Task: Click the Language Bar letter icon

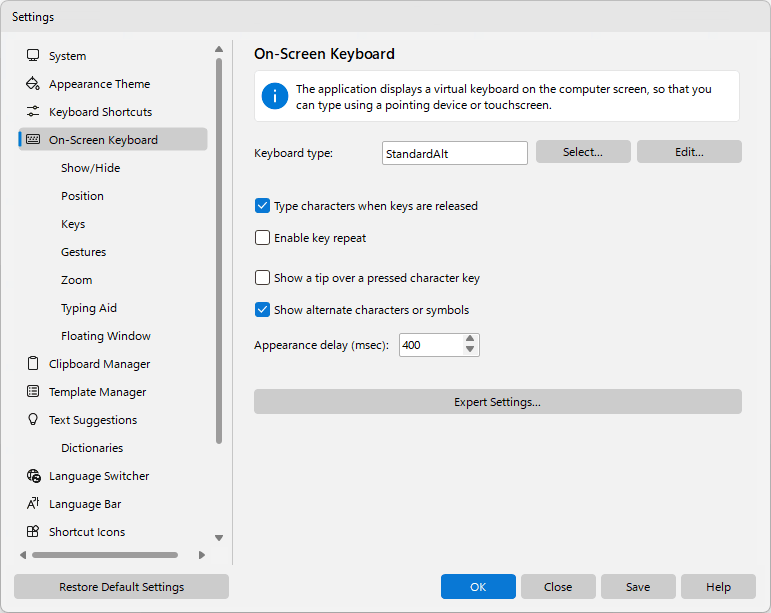Action: [x=33, y=503]
